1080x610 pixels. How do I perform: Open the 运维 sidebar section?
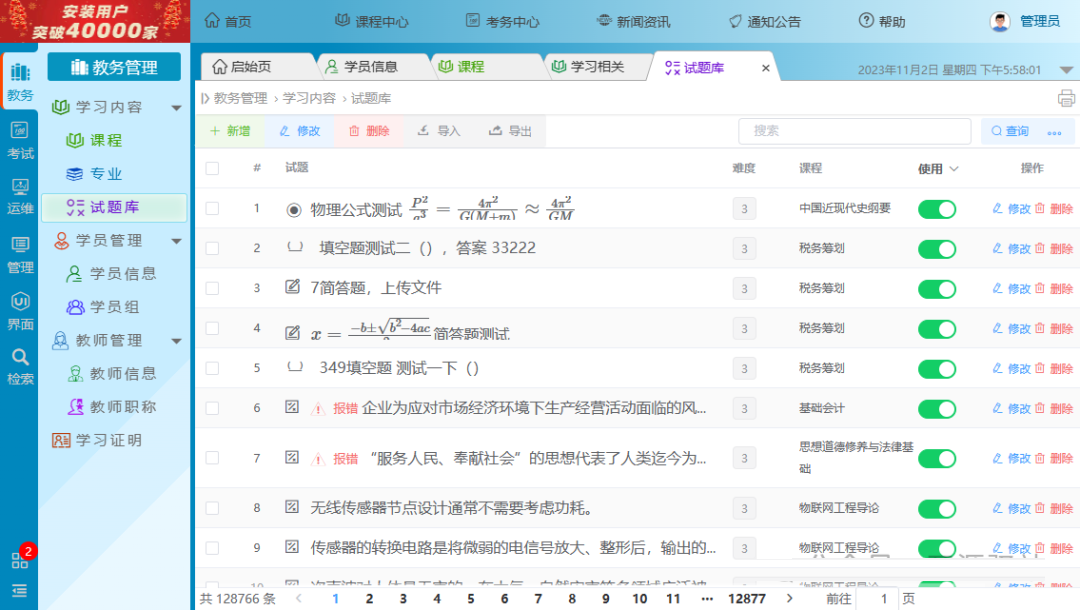[20, 196]
